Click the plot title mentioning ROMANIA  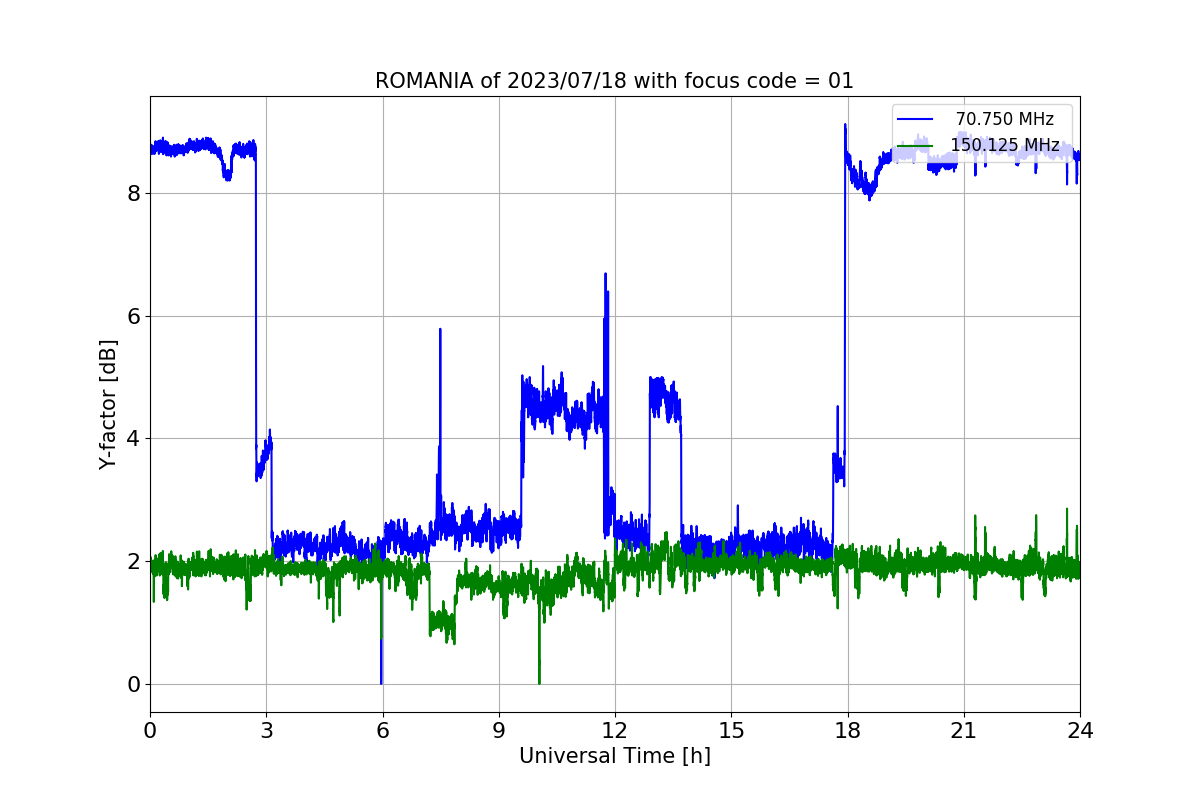pyautogui.click(x=614, y=81)
